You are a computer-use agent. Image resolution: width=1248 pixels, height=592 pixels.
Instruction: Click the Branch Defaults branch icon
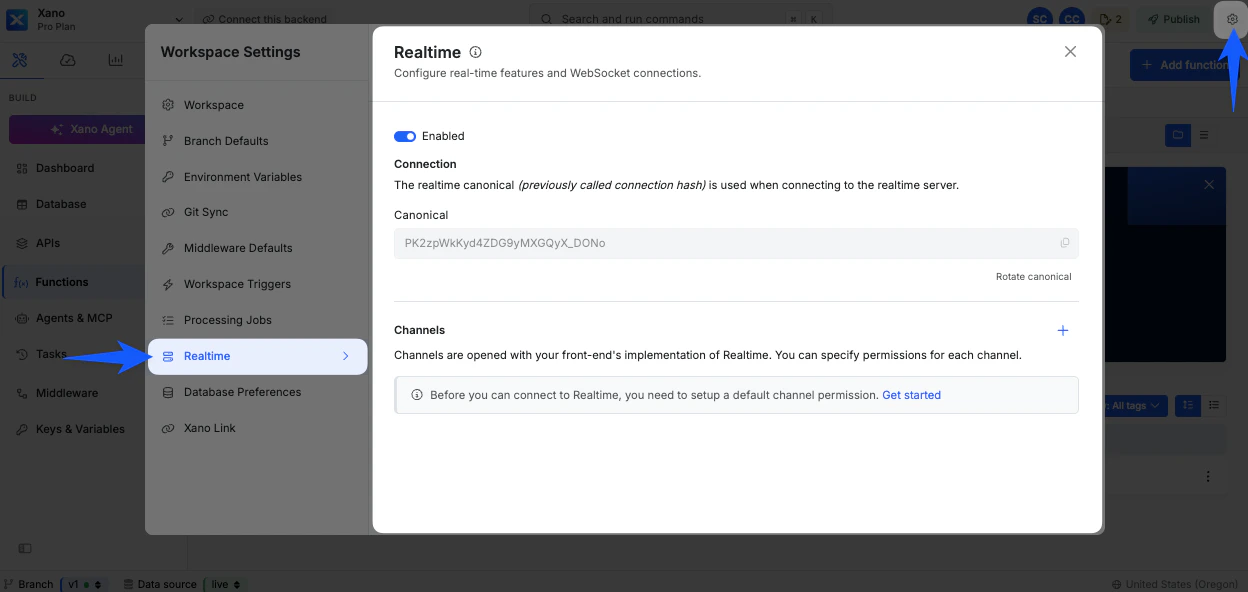[x=168, y=141]
